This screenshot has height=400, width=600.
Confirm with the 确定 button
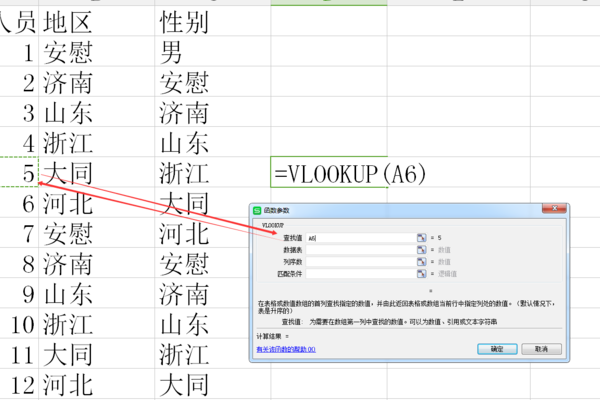[497, 349]
